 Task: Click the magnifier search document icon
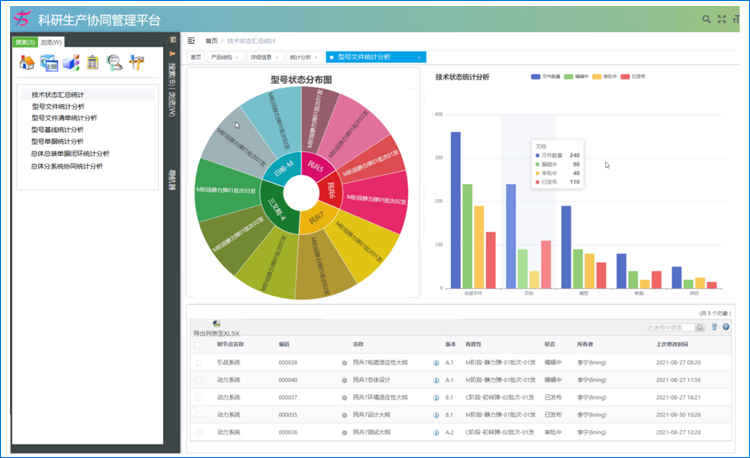pos(114,63)
